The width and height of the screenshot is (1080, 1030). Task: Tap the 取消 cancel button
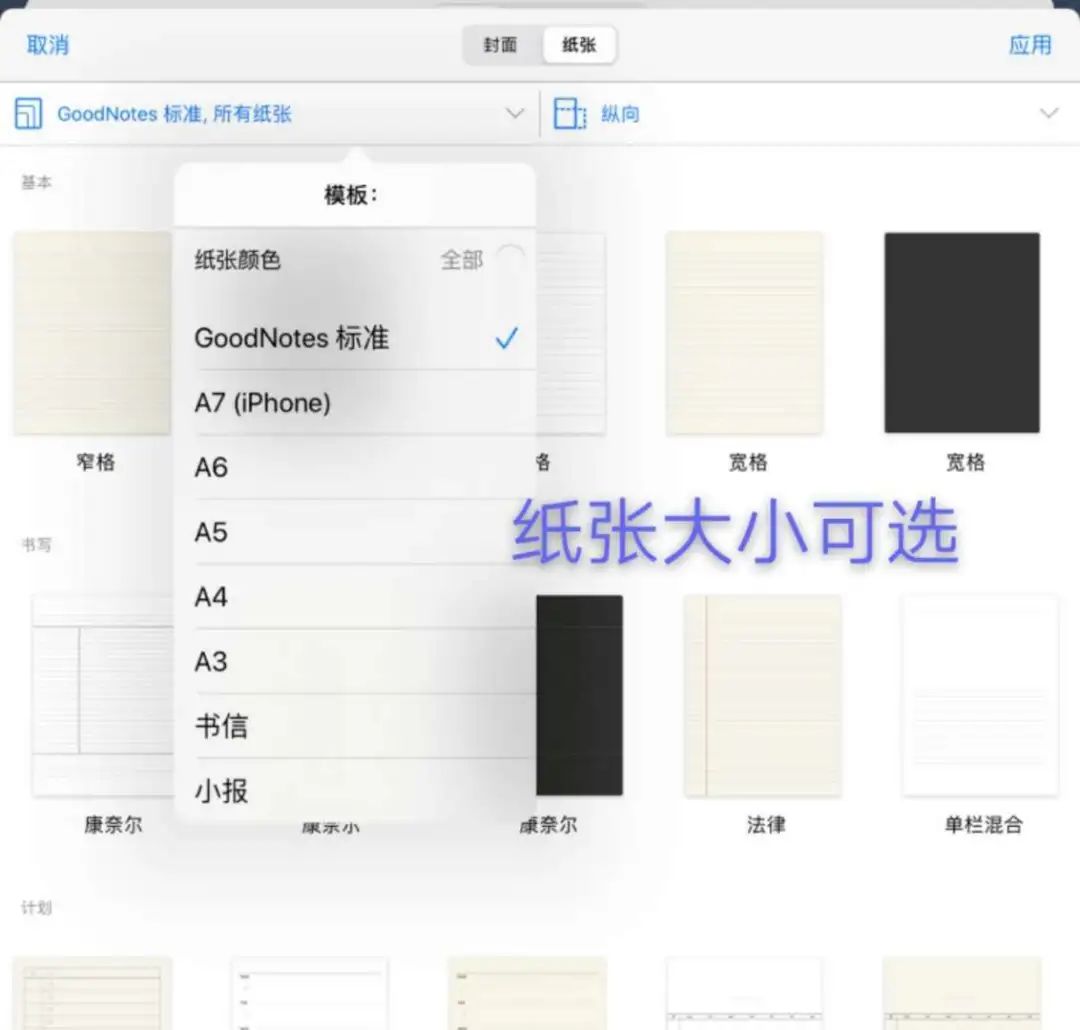(48, 45)
